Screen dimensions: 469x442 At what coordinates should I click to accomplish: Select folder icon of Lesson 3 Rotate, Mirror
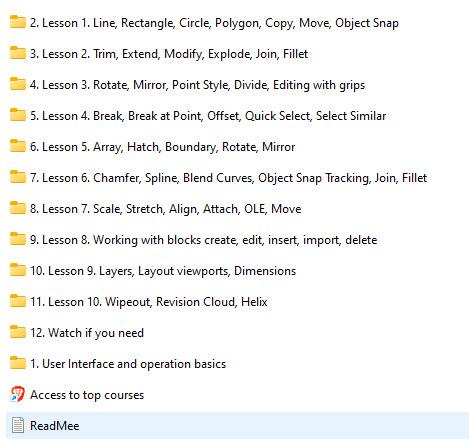pos(18,84)
